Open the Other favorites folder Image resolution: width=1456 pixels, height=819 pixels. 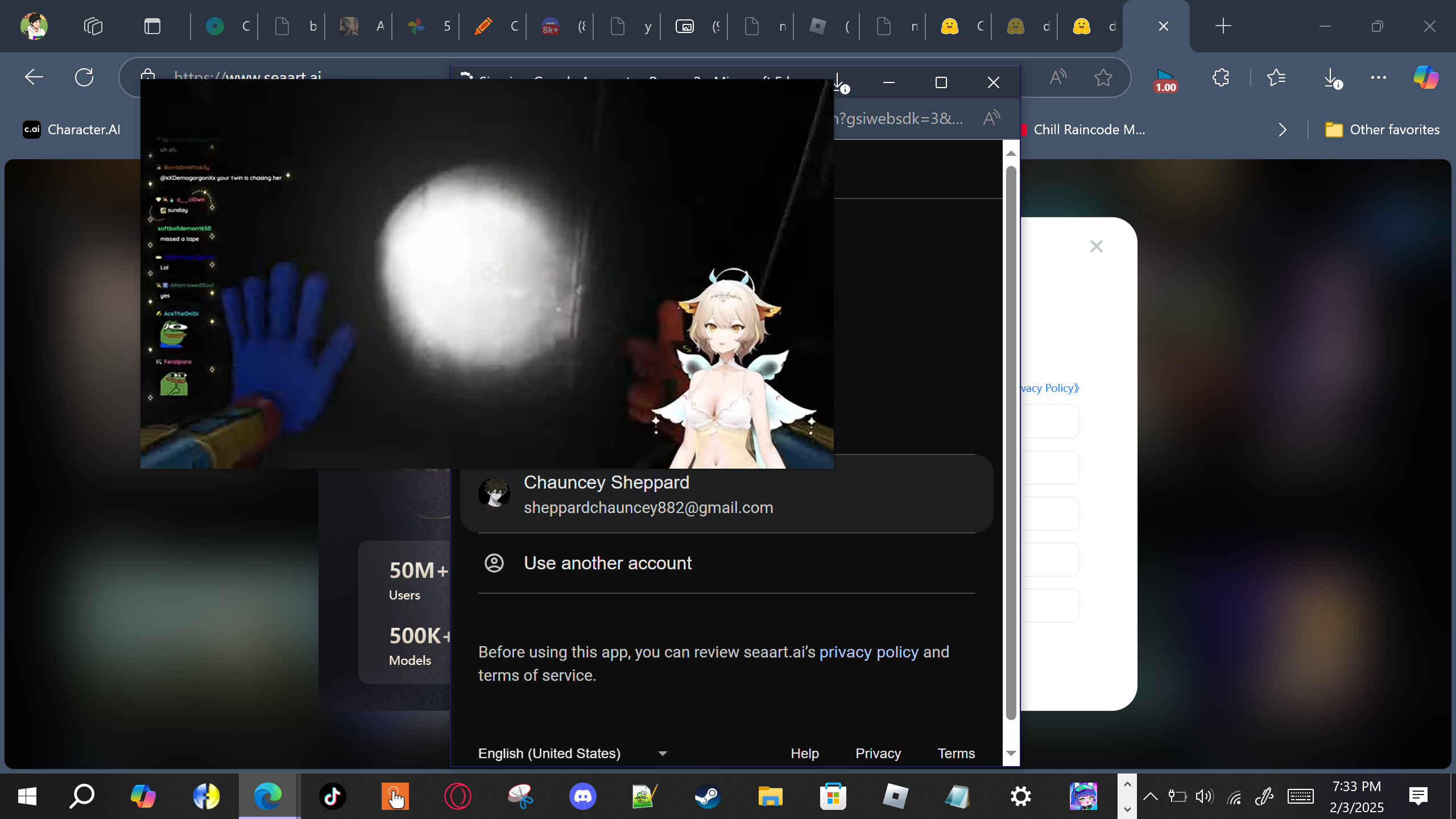1382,130
